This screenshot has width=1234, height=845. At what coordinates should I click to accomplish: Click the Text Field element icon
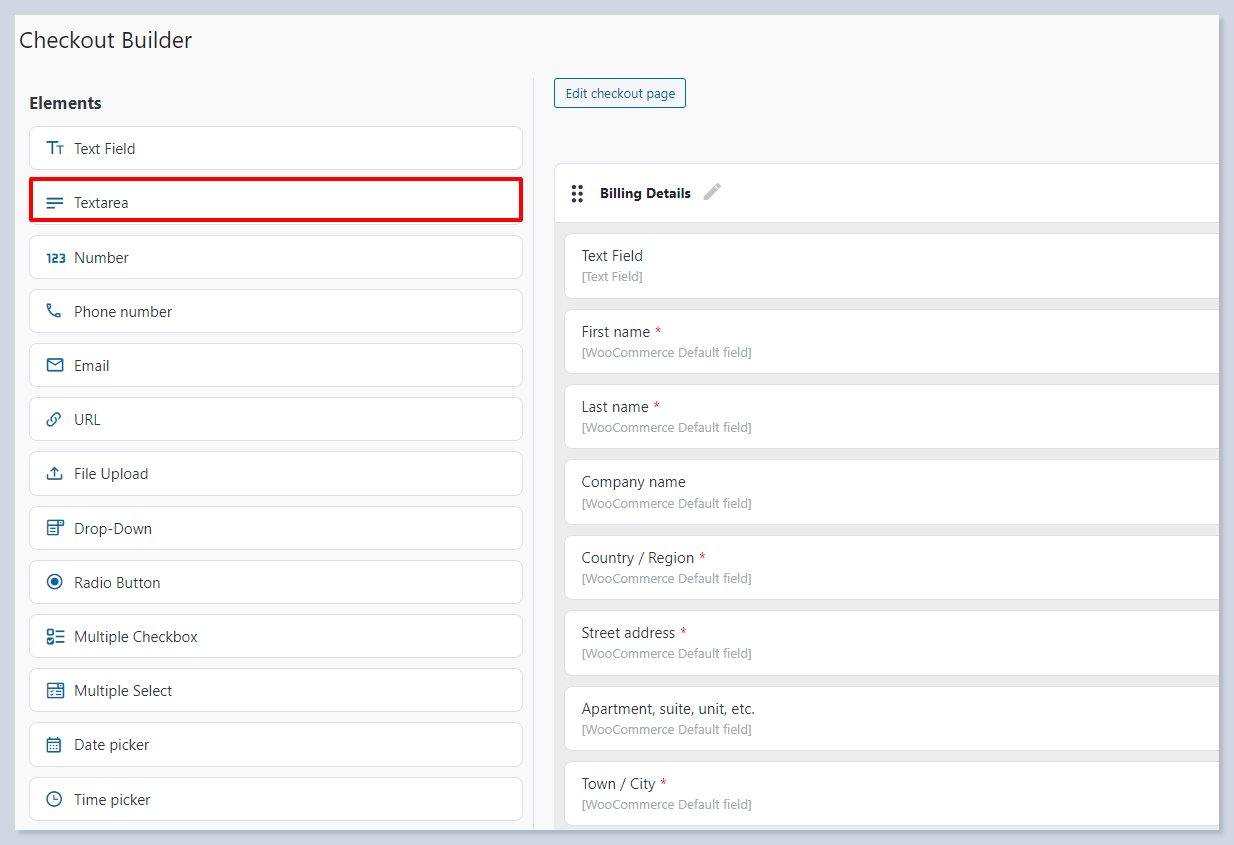(55, 148)
